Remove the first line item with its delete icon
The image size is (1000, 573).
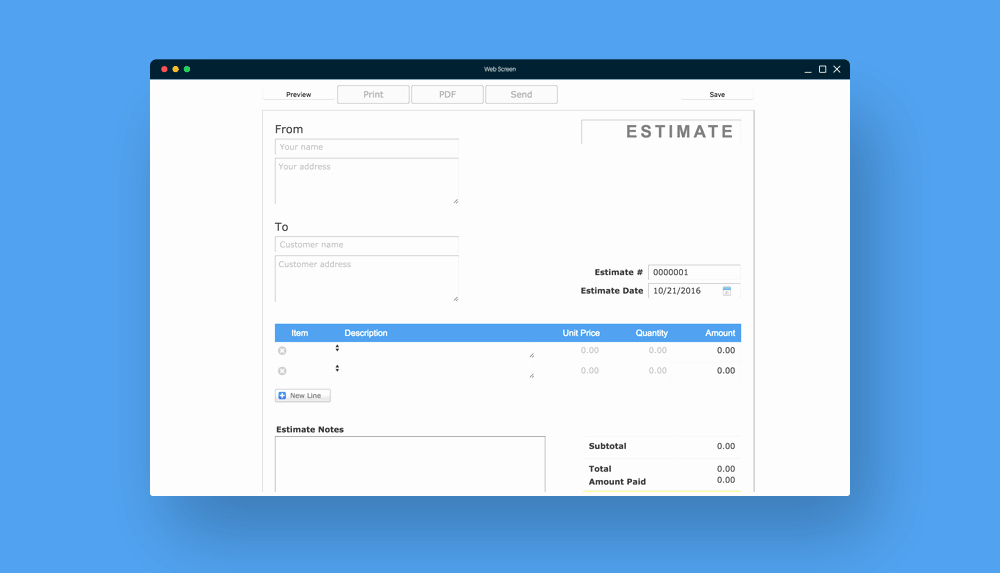pos(282,351)
